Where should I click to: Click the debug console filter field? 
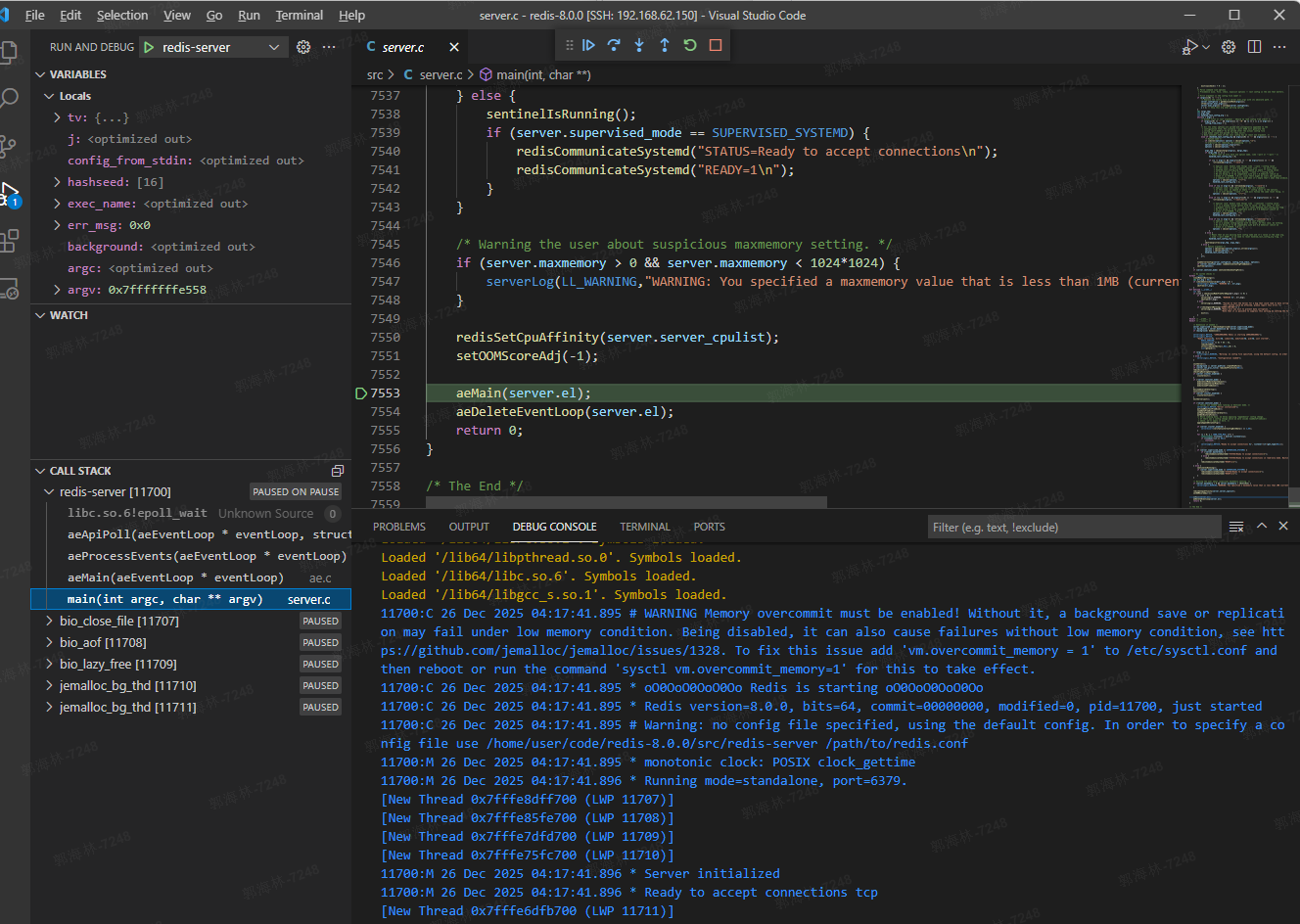click(1070, 528)
